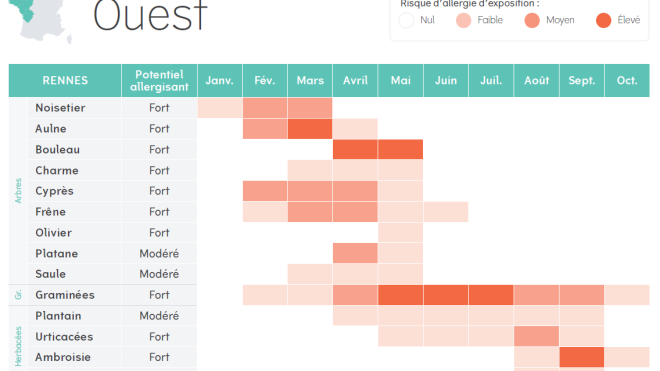660x371 pixels.
Task: Click the Ambroisie September high-risk cell
Action: tap(582, 357)
